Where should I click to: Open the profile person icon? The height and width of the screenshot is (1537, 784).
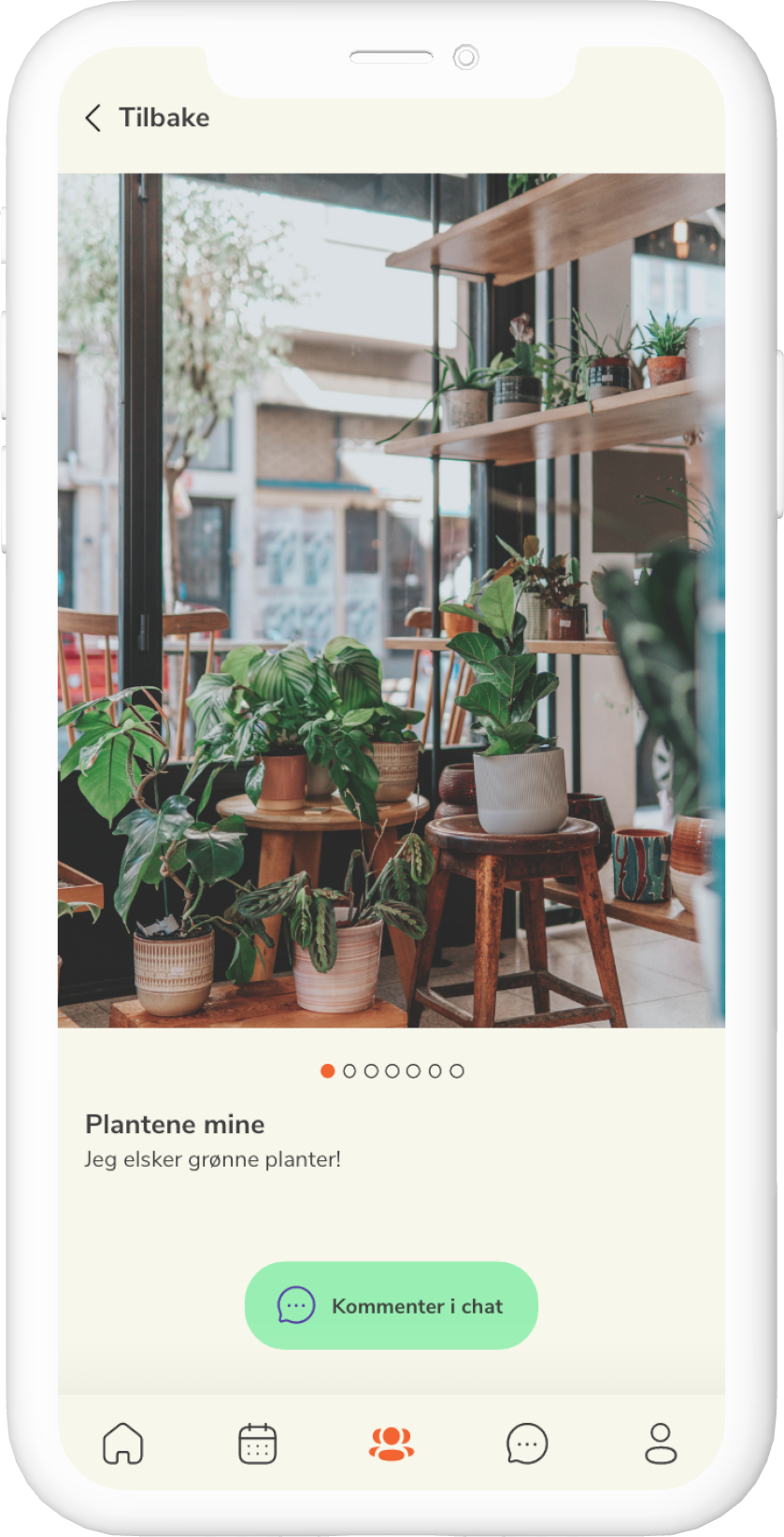point(661,1443)
